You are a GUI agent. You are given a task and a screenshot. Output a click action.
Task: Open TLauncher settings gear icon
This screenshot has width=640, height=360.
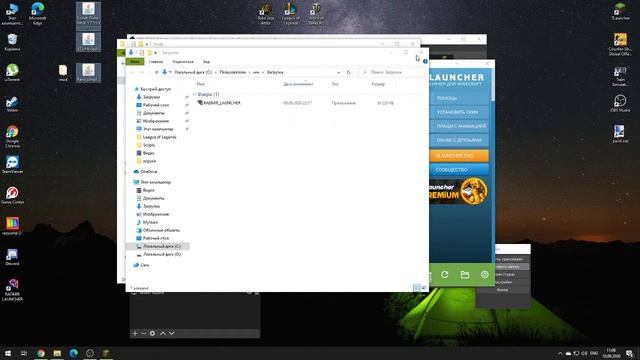pyautogui.click(x=484, y=275)
